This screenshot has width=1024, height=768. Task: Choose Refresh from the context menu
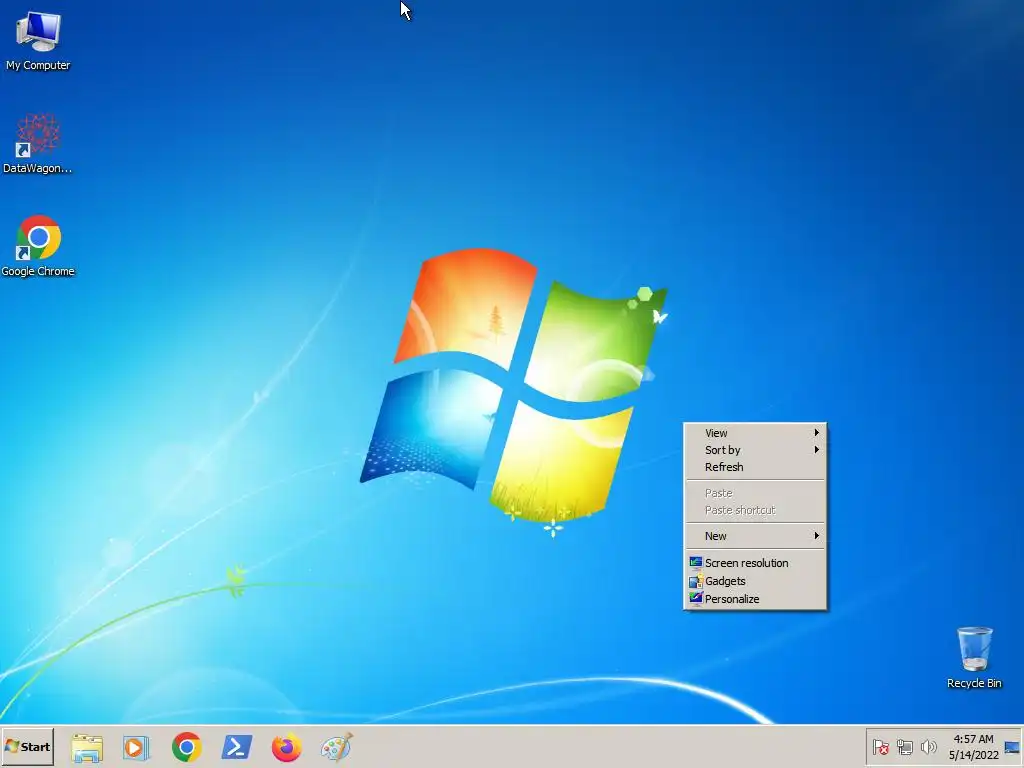(755, 467)
